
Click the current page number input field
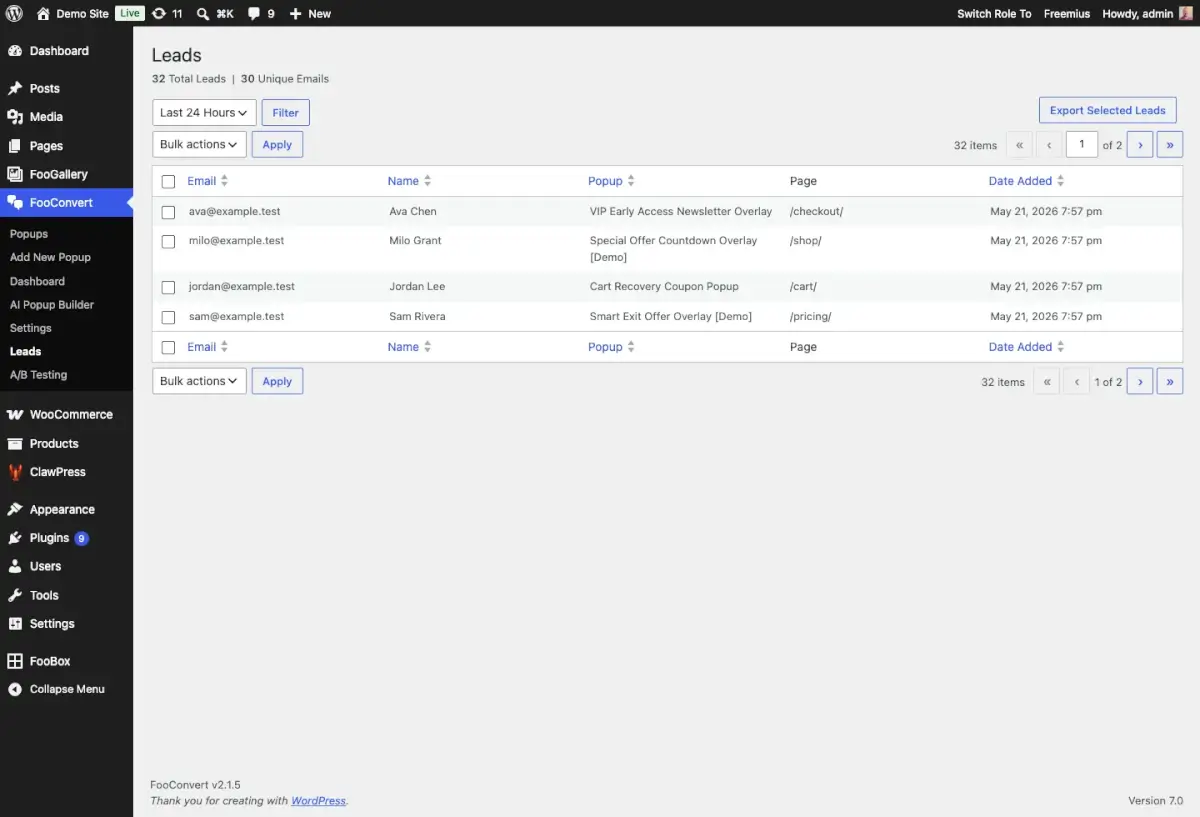(1082, 144)
